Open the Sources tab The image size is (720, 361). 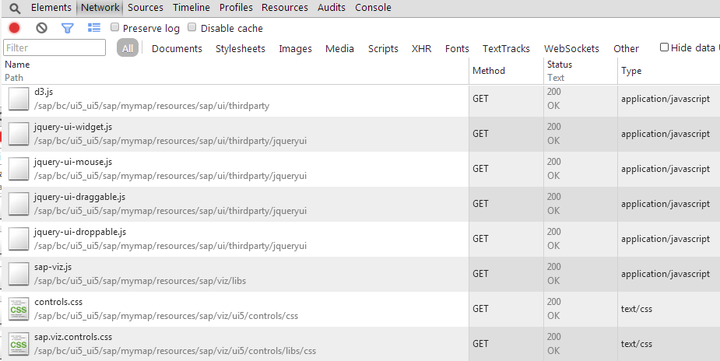coord(145,7)
